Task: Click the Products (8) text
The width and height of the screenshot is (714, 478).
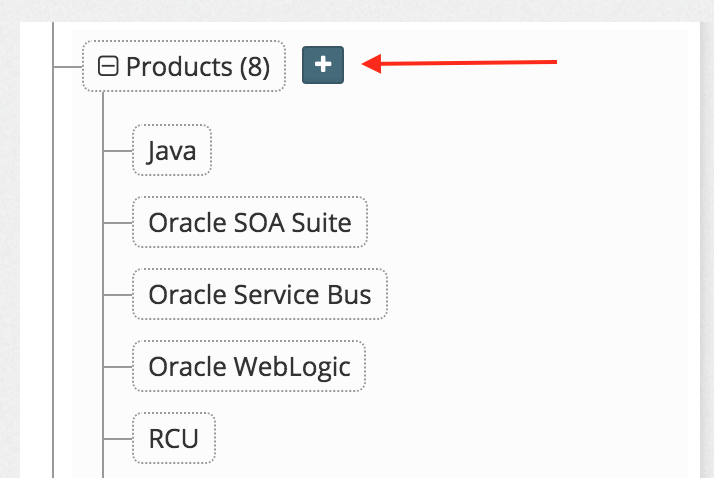Action: (x=197, y=67)
